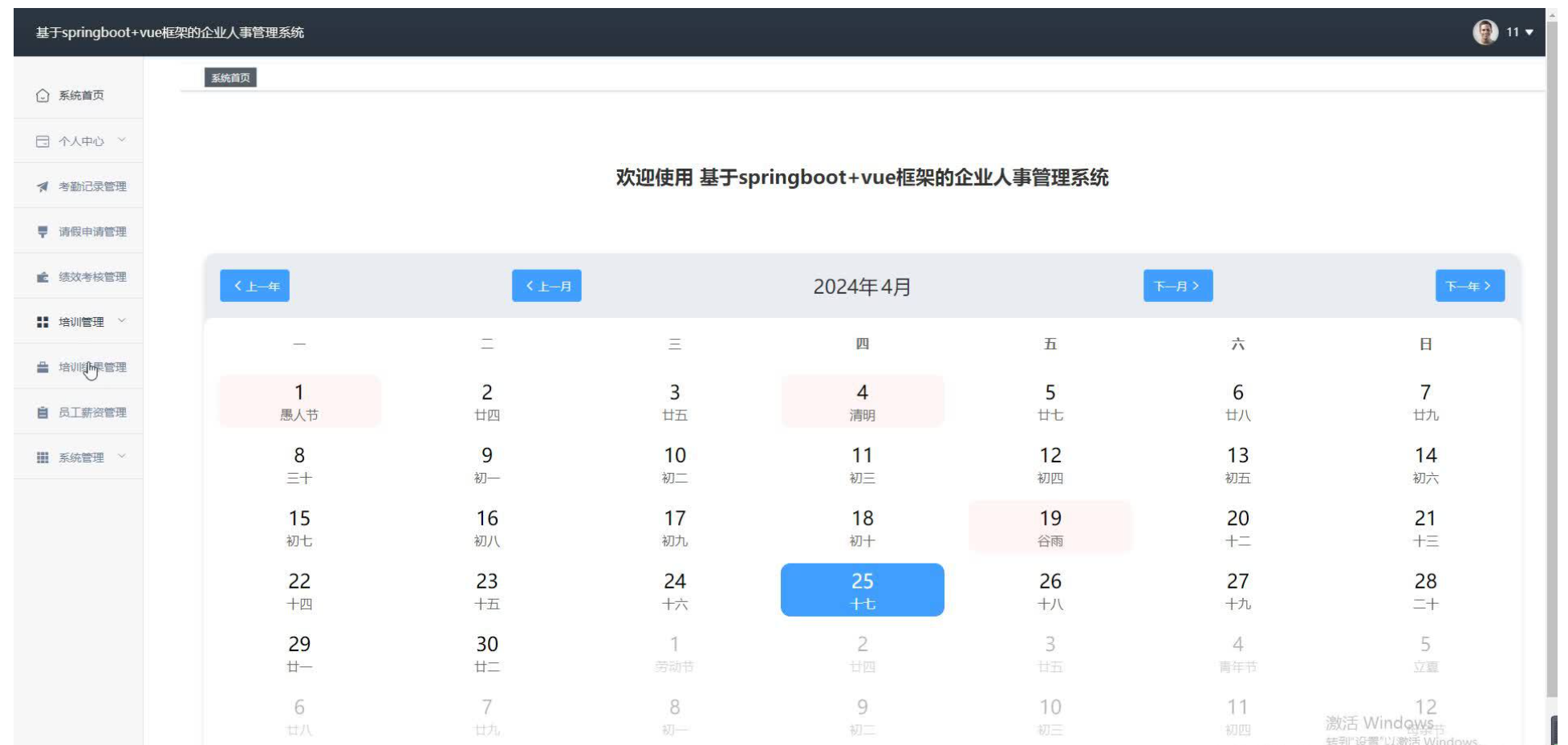Select date 12 初四 on the calendar
1568x745 pixels.
click(x=1050, y=464)
